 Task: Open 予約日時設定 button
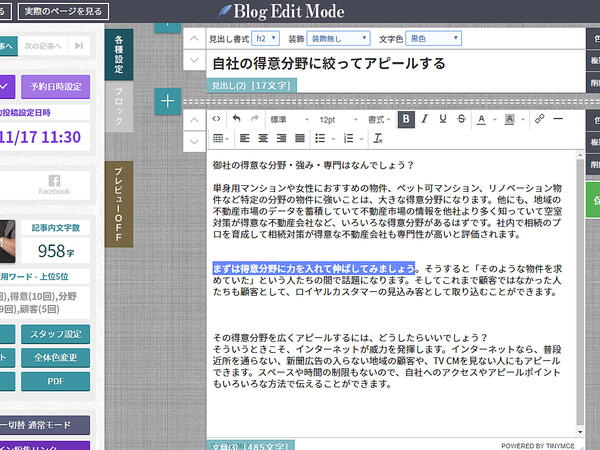point(55,87)
